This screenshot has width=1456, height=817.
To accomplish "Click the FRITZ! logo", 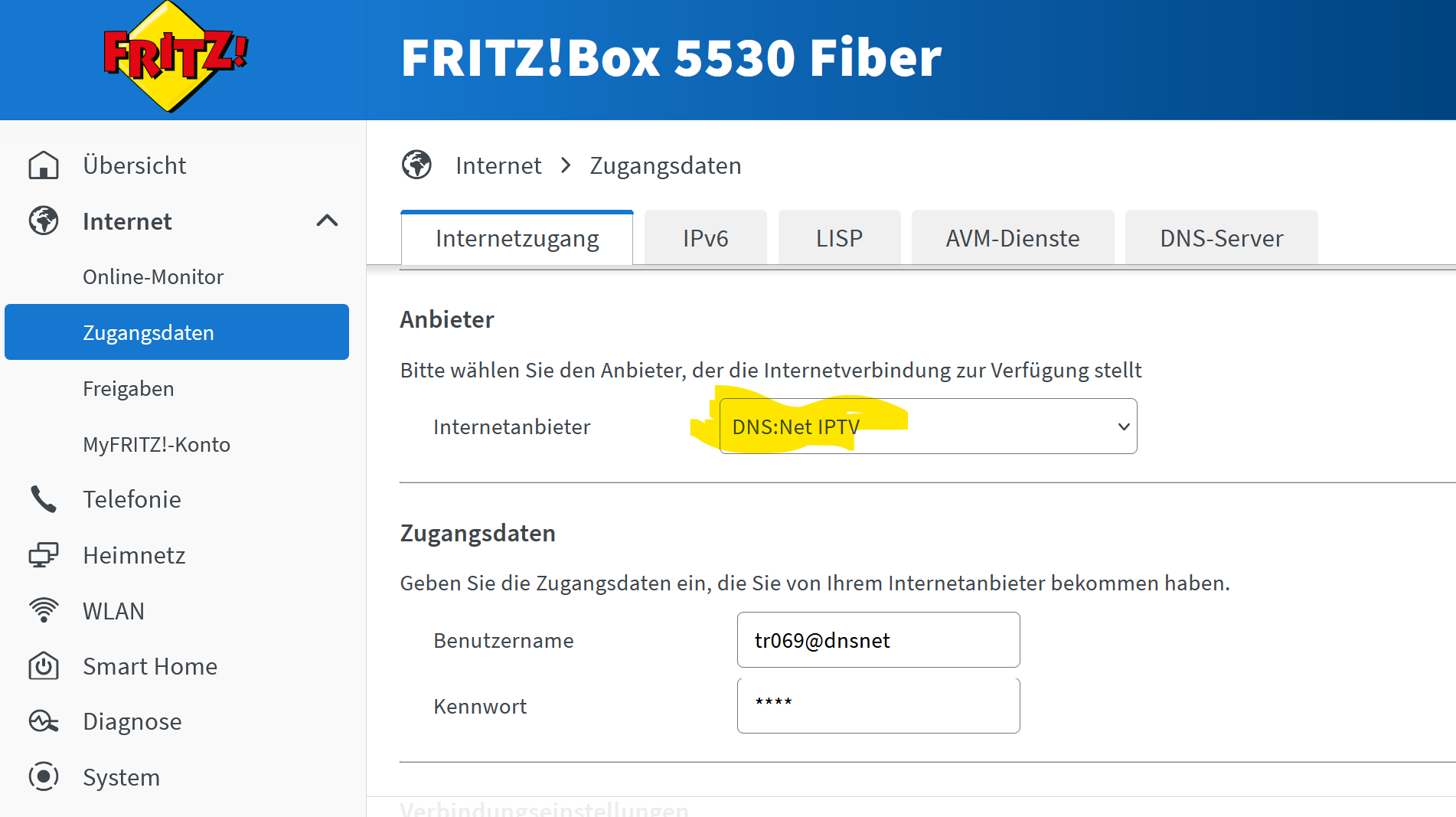I will pos(176,57).
